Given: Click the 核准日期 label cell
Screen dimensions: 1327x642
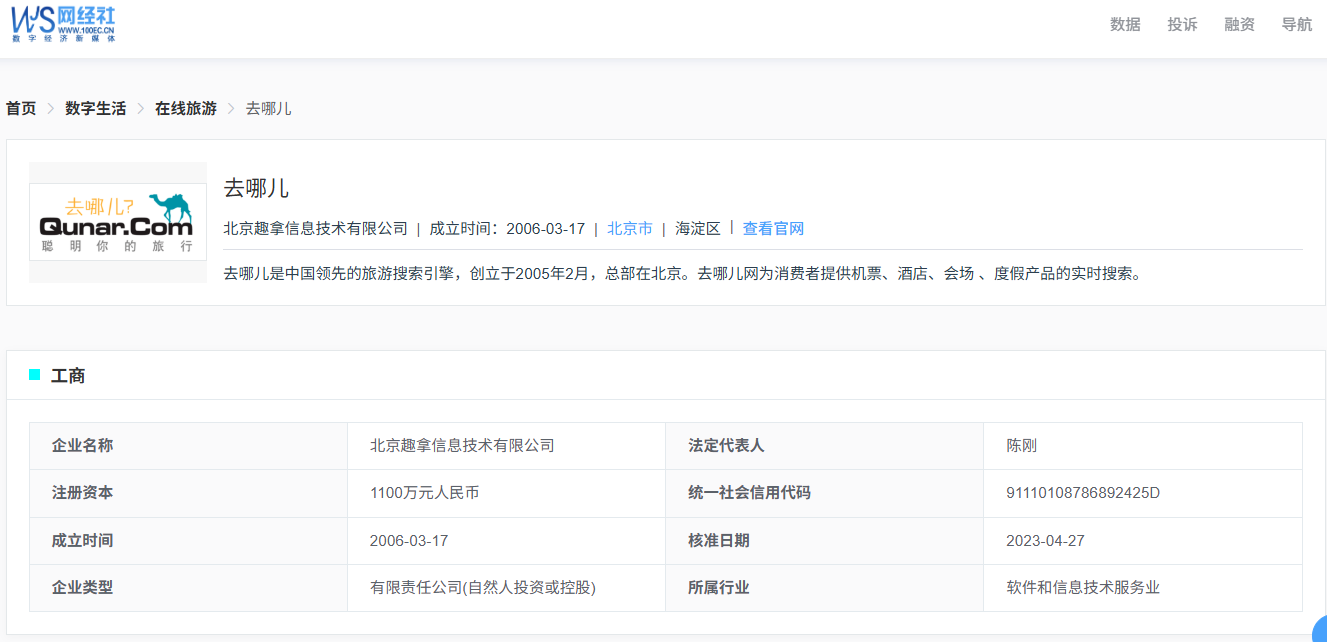Looking at the screenshot, I should point(825,541).
